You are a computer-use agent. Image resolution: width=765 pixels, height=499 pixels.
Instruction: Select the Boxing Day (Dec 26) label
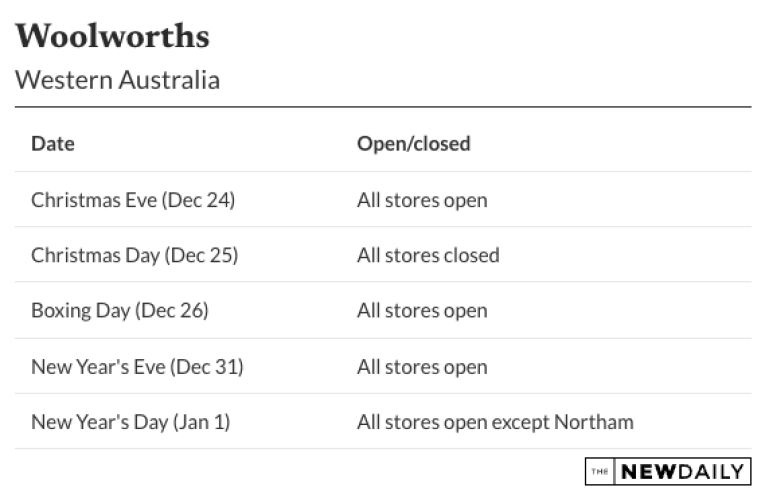tap(119, 311)
